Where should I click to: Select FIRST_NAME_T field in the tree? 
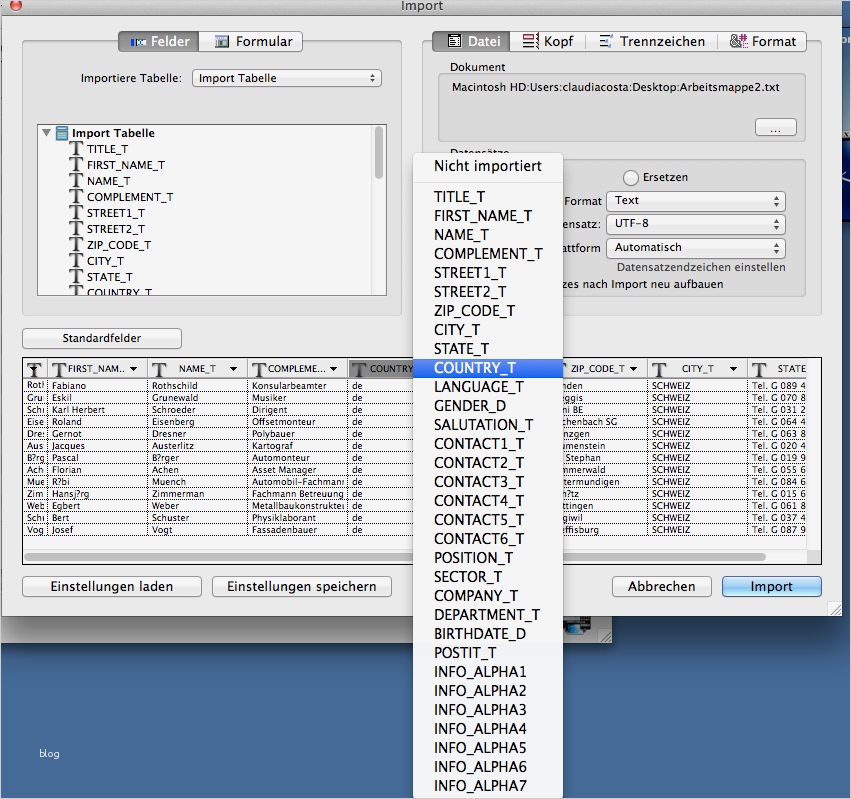coord(125,165)
